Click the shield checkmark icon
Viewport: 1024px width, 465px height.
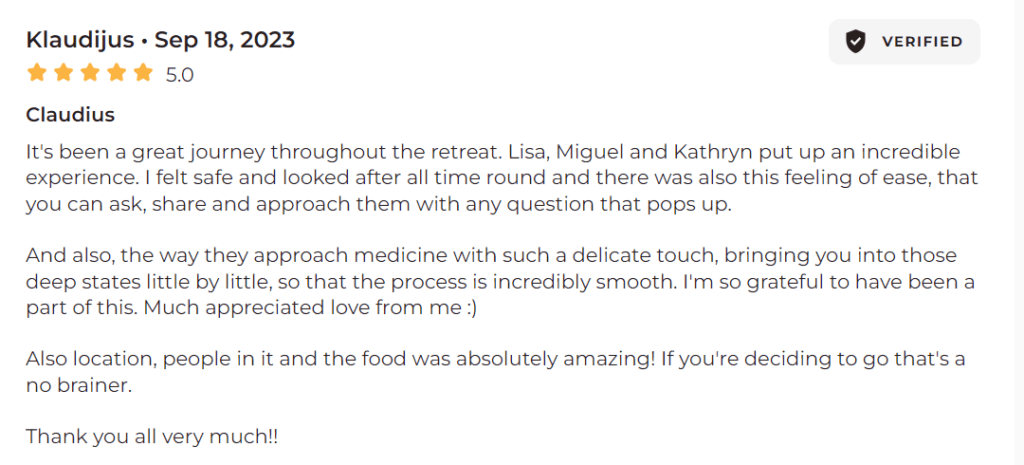(x=855, y=41)
